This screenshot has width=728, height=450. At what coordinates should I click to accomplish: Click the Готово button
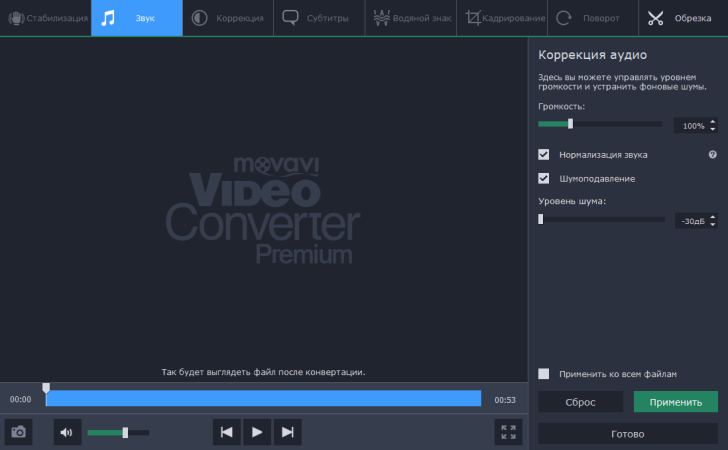tap(628, 434)
